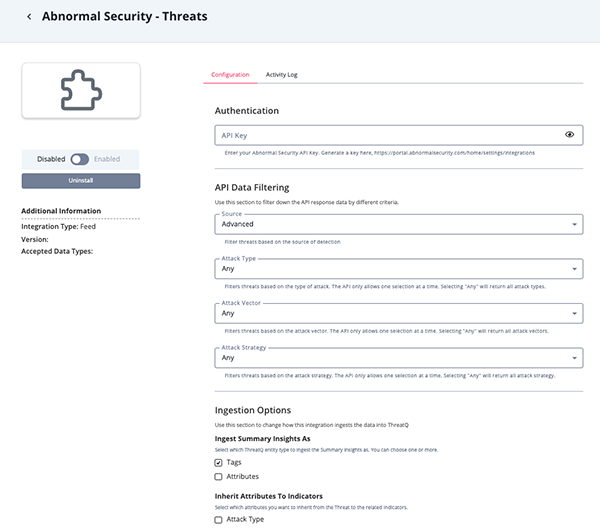Click 'Inherit Attributes To Indicators' label
600x529 pixels.
(x=269, y=496)
